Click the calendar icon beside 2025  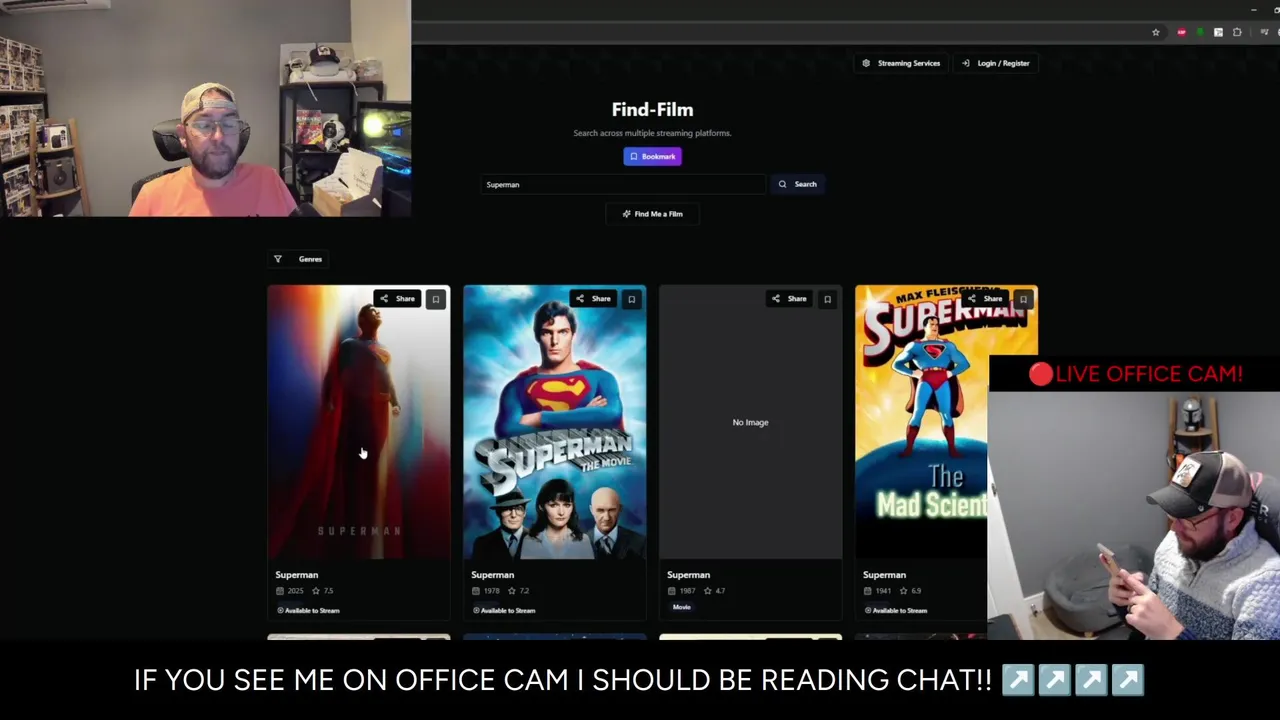(x=280, y=591)
